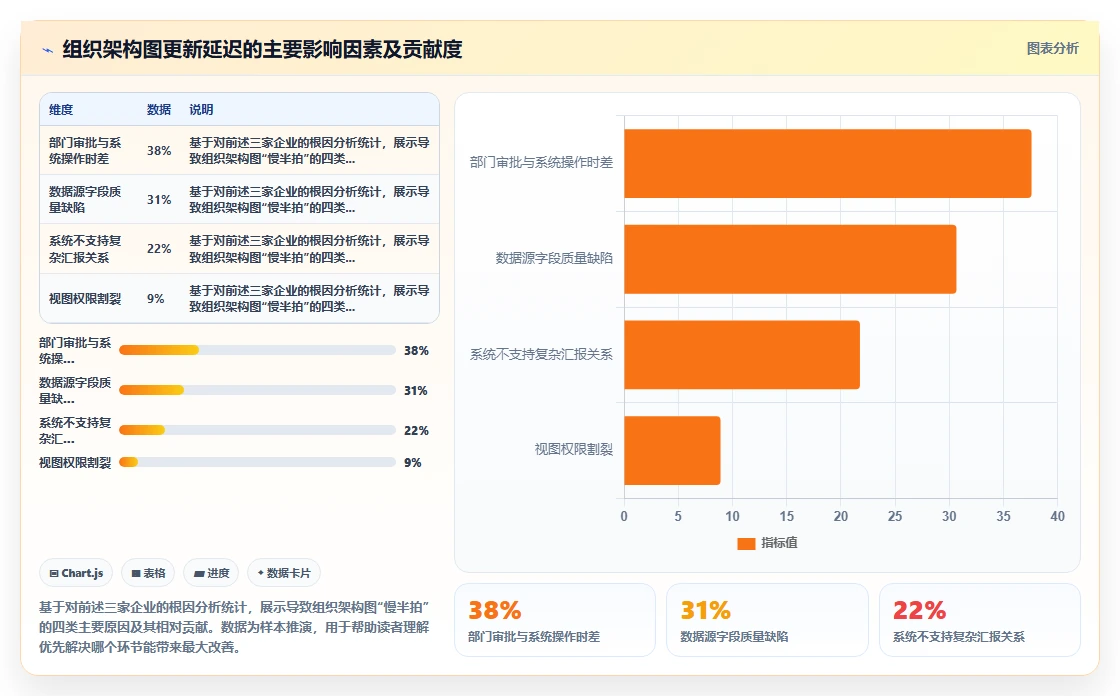Click x-axis tick value 40

1057,516
